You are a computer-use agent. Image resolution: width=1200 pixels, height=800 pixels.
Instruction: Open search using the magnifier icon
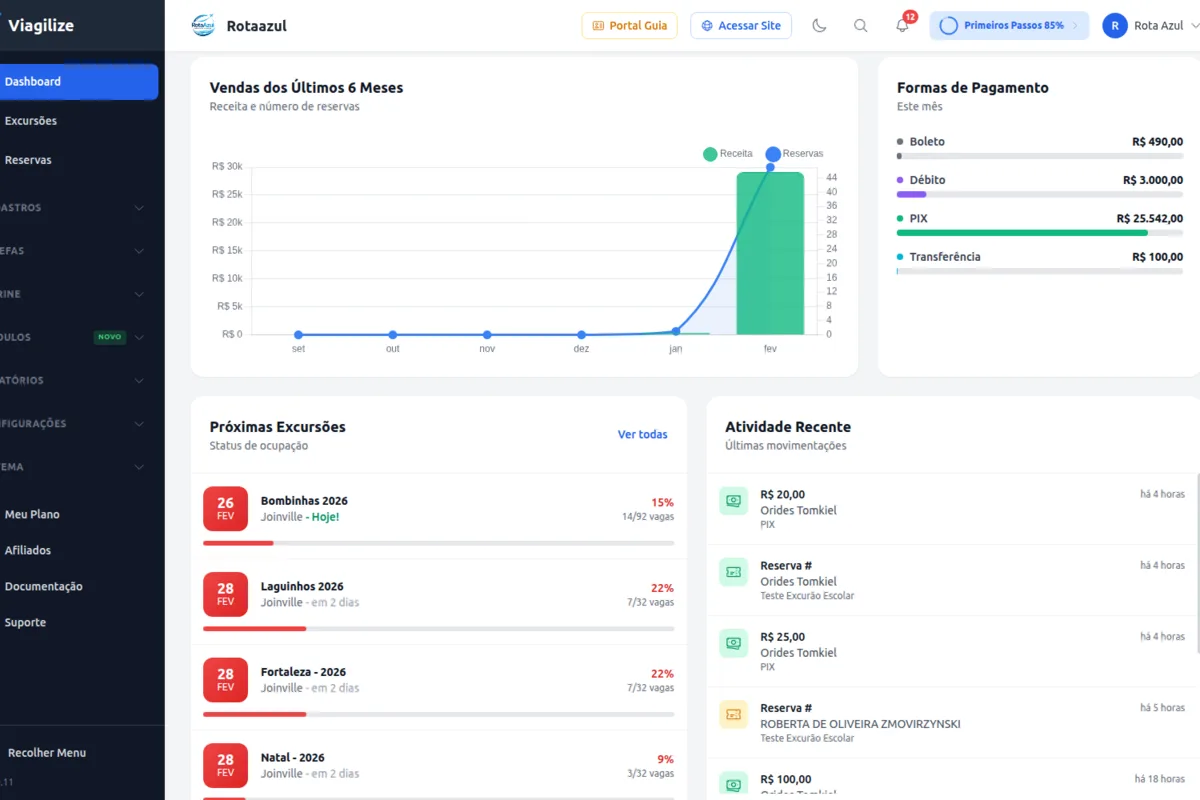click(860, 26)
